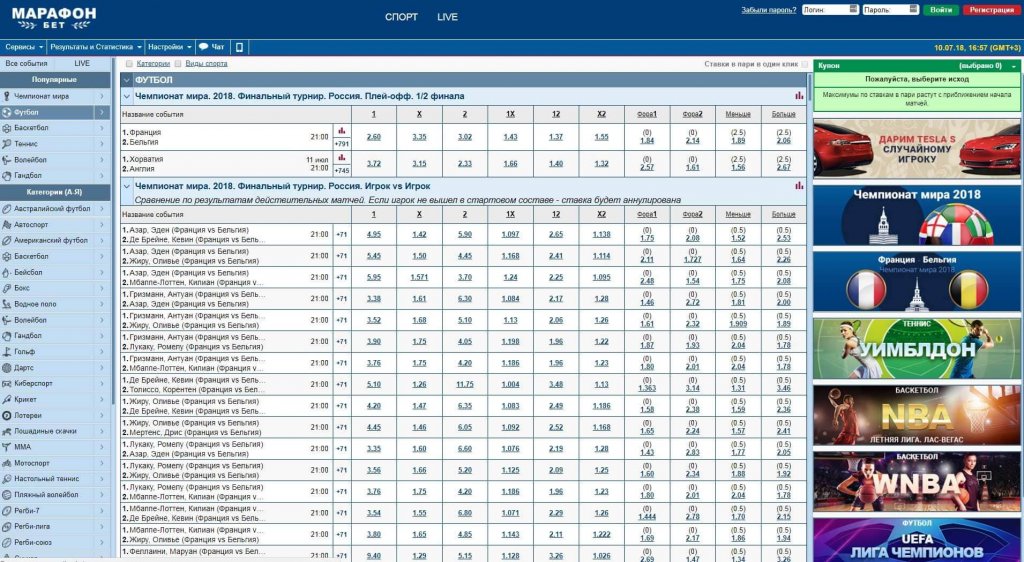1024x562 pixels.
Task: Expand Чемпионат мира sidebar arrow
Action: point(102,96)
